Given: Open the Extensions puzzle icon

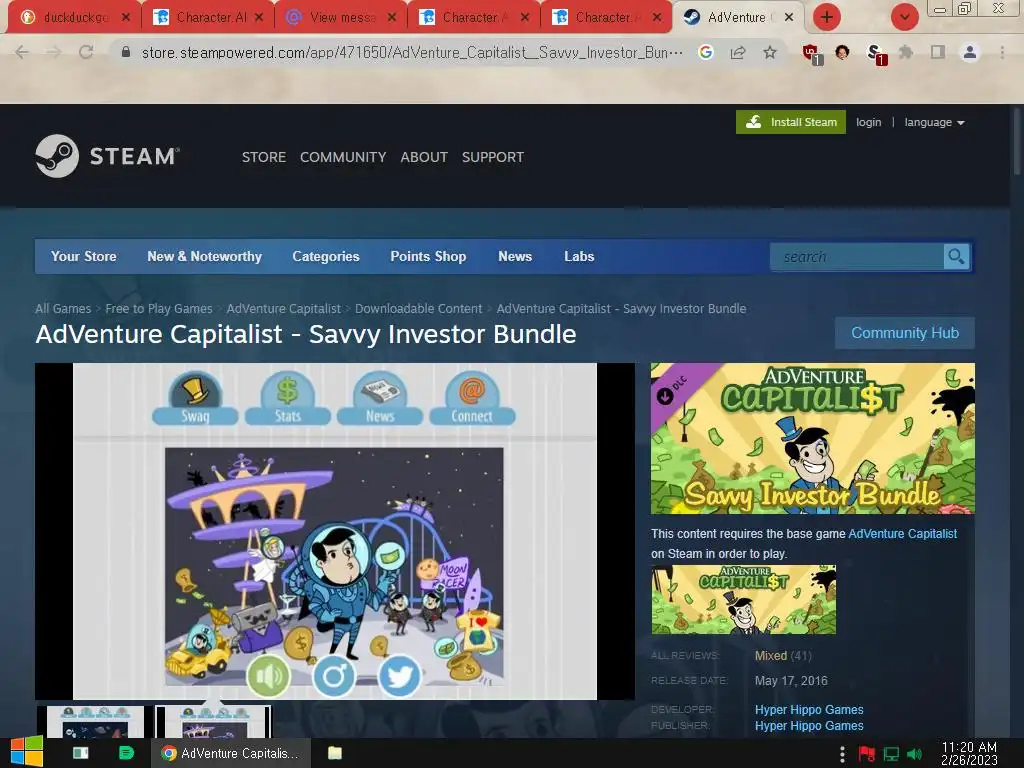Looking at the screenshot, I should pos(905,52).
